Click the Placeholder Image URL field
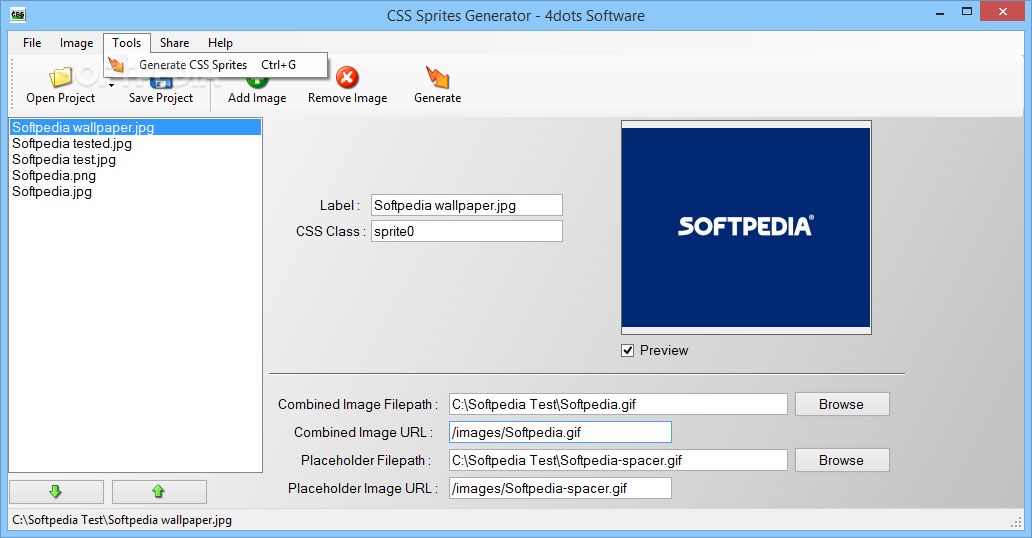Screen dimensions: 1032x538 [560, 488]
